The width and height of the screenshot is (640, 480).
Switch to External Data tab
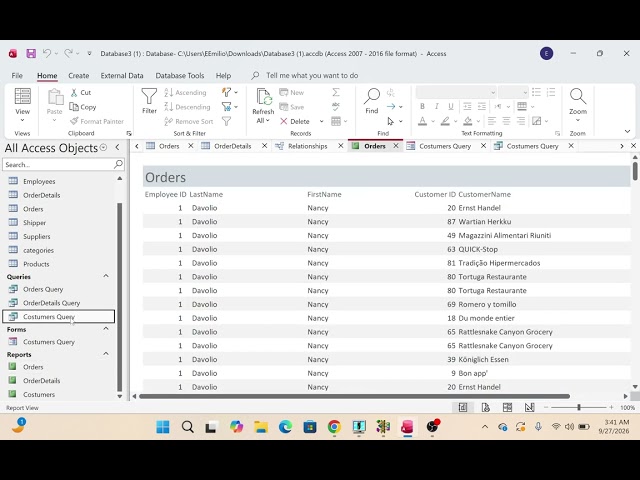[122, 76]
